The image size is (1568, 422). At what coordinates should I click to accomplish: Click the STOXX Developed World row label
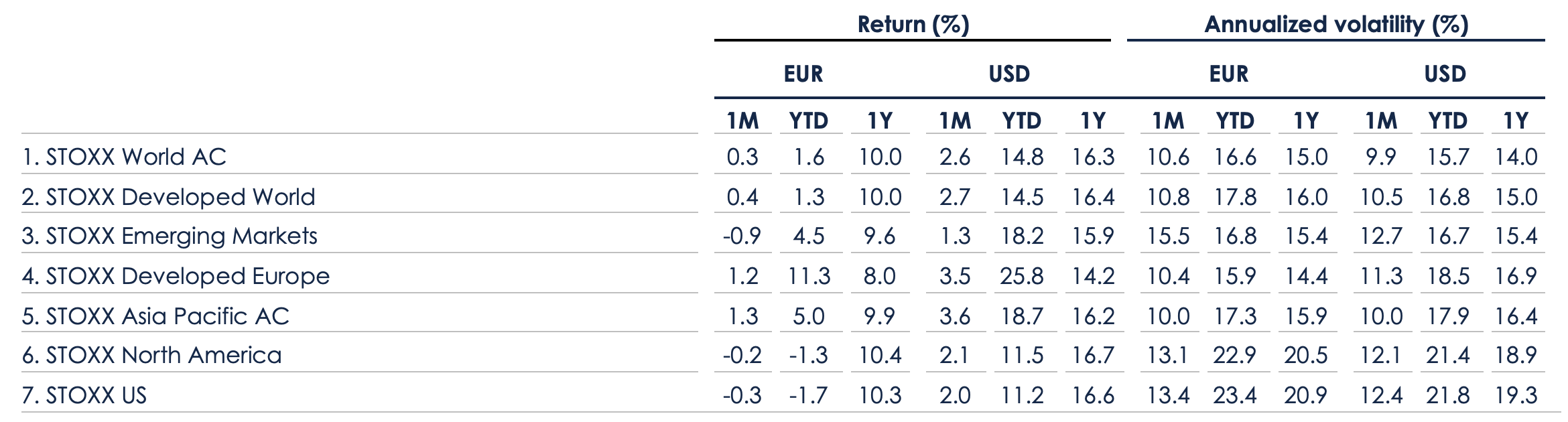(169, 197)
